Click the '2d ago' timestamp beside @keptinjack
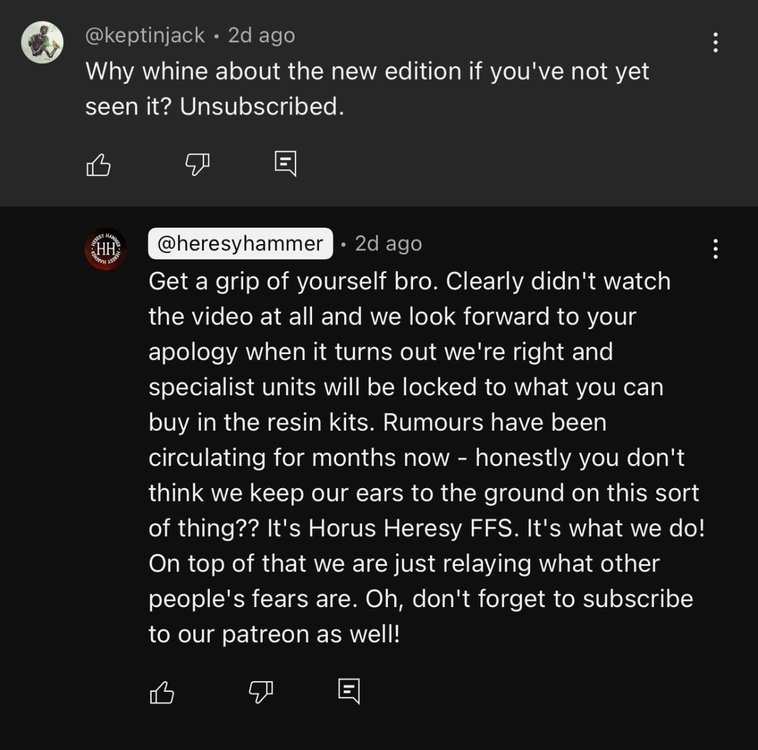 [262, 36]
